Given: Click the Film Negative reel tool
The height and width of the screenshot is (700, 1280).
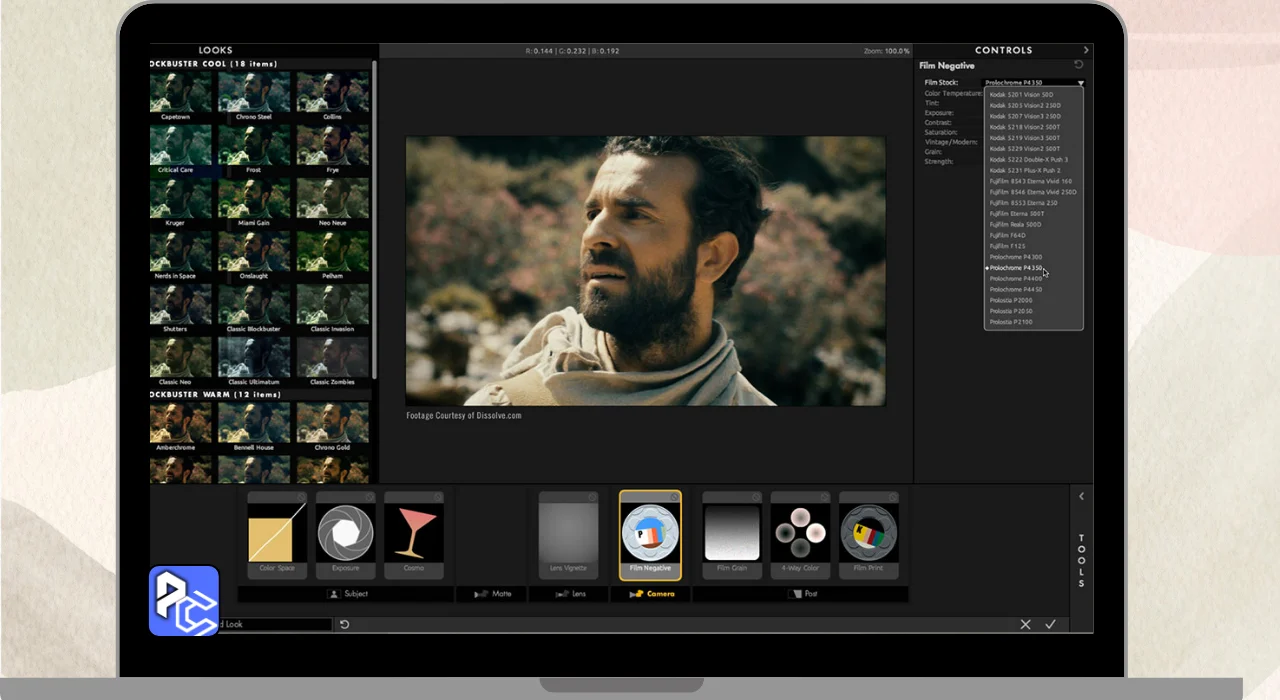Looking at the screenshot, I should [650, 533].
